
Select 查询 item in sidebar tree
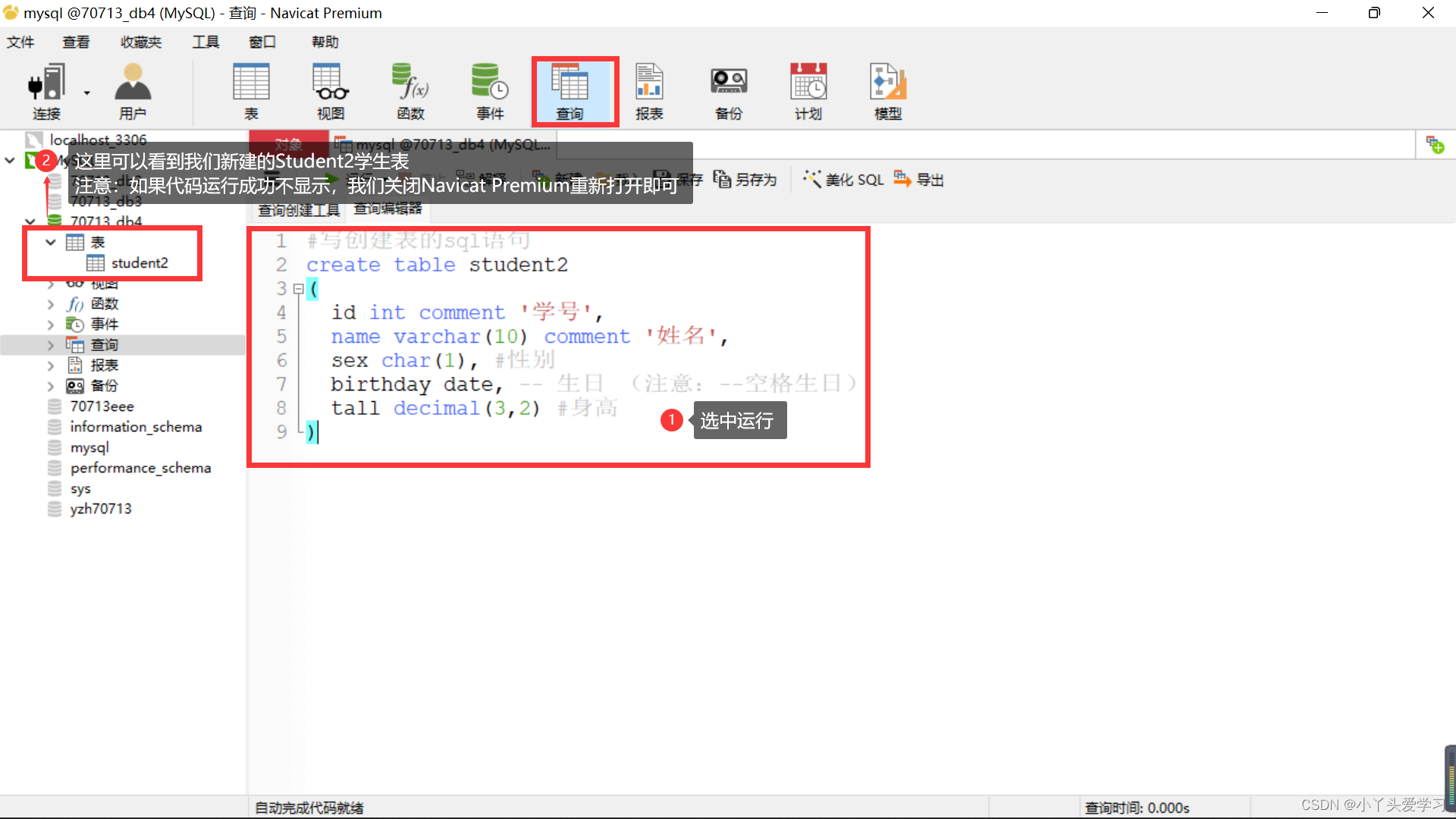105,345
